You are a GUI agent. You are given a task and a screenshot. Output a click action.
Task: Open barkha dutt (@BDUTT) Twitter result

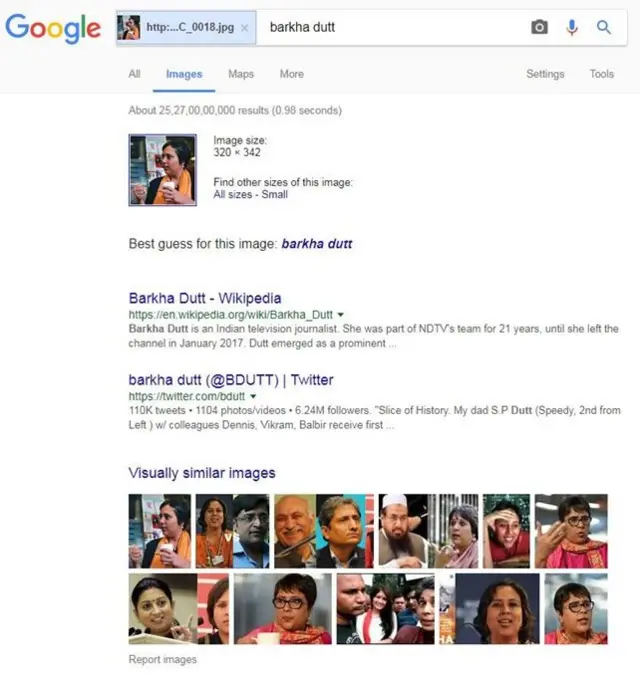point(231,380)
